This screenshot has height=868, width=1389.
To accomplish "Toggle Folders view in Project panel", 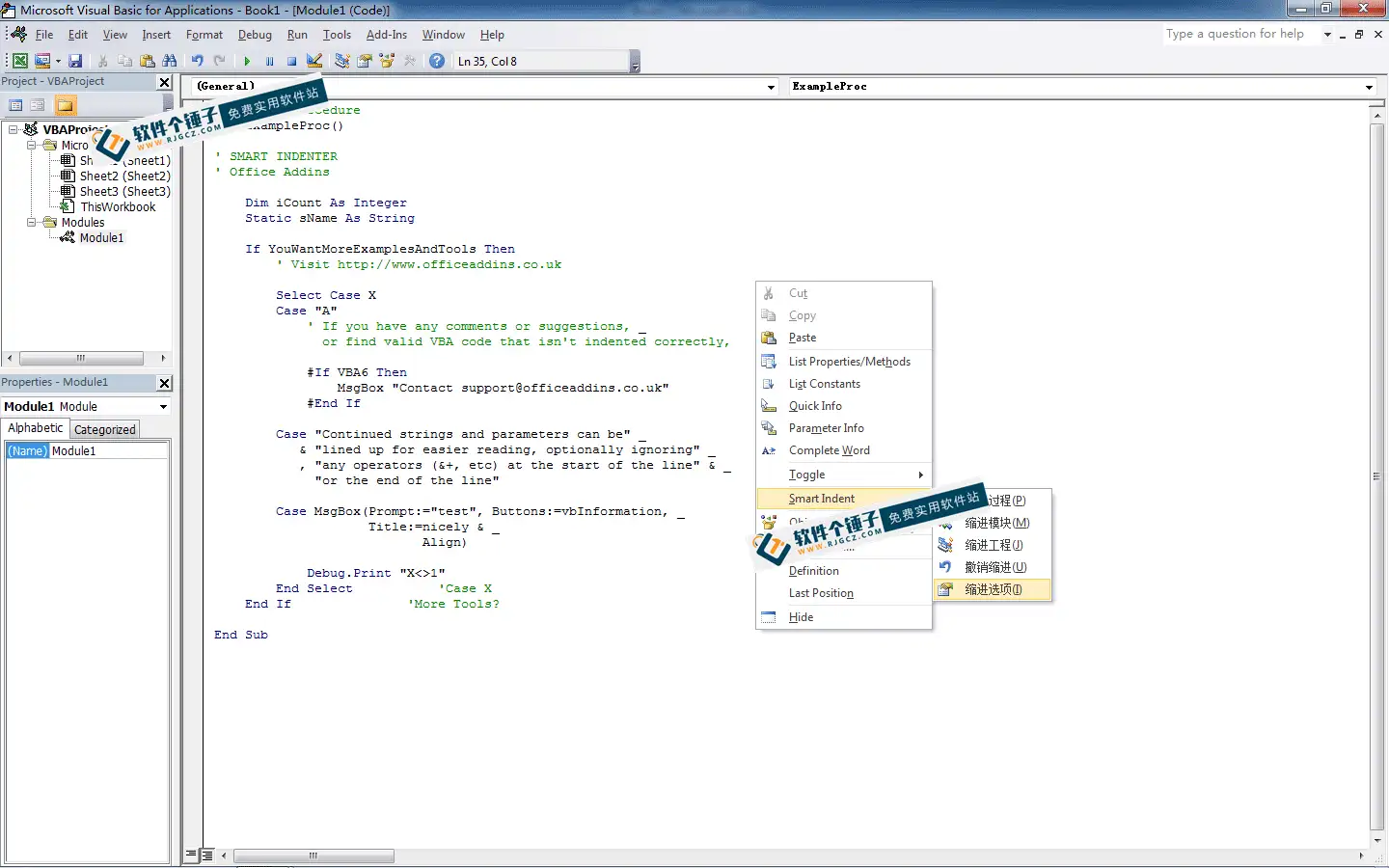I will pos(65,105).
